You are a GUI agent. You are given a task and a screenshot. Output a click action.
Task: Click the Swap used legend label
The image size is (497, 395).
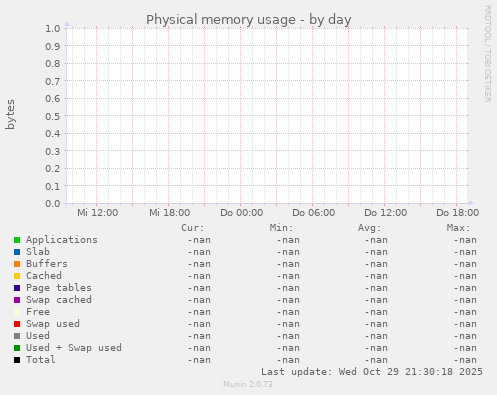click(x=53, y=324)
